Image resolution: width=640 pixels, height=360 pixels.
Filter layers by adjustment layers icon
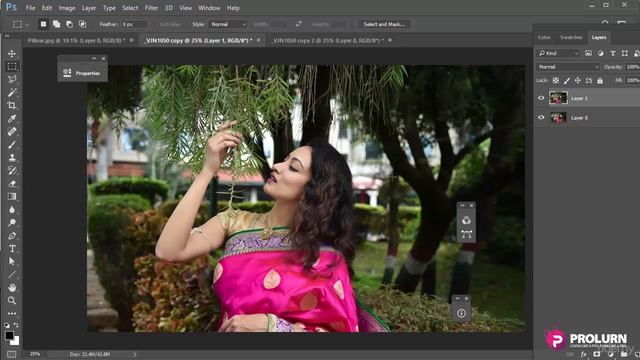pos(600,53)
